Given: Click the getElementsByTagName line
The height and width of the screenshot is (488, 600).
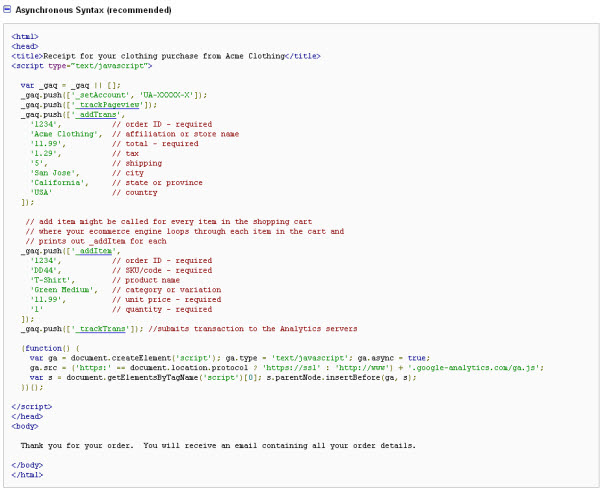Looking at the screenshot, I should 223,377.
